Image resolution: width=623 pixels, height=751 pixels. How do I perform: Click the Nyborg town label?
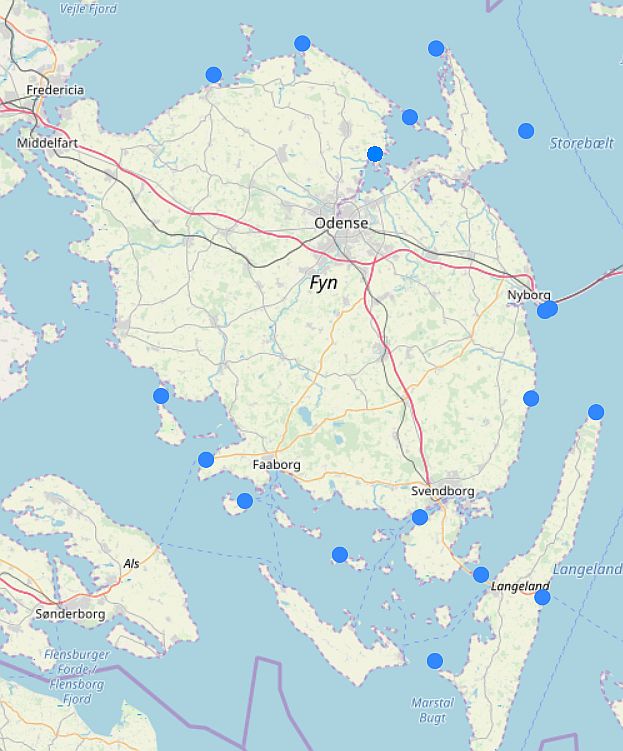point(529,295)
